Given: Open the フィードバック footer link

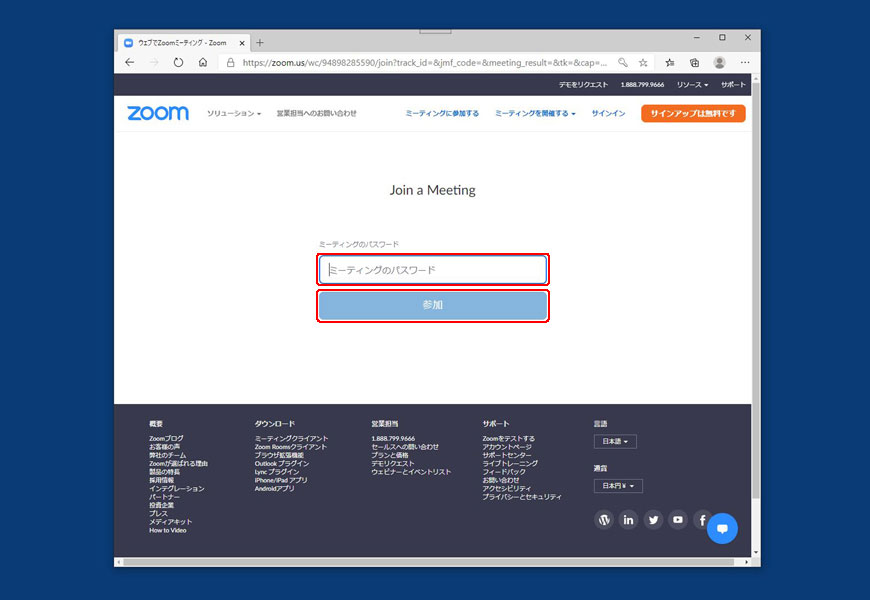Looking at the screenshot, I should pyautogui.click(x=504, y=472).
